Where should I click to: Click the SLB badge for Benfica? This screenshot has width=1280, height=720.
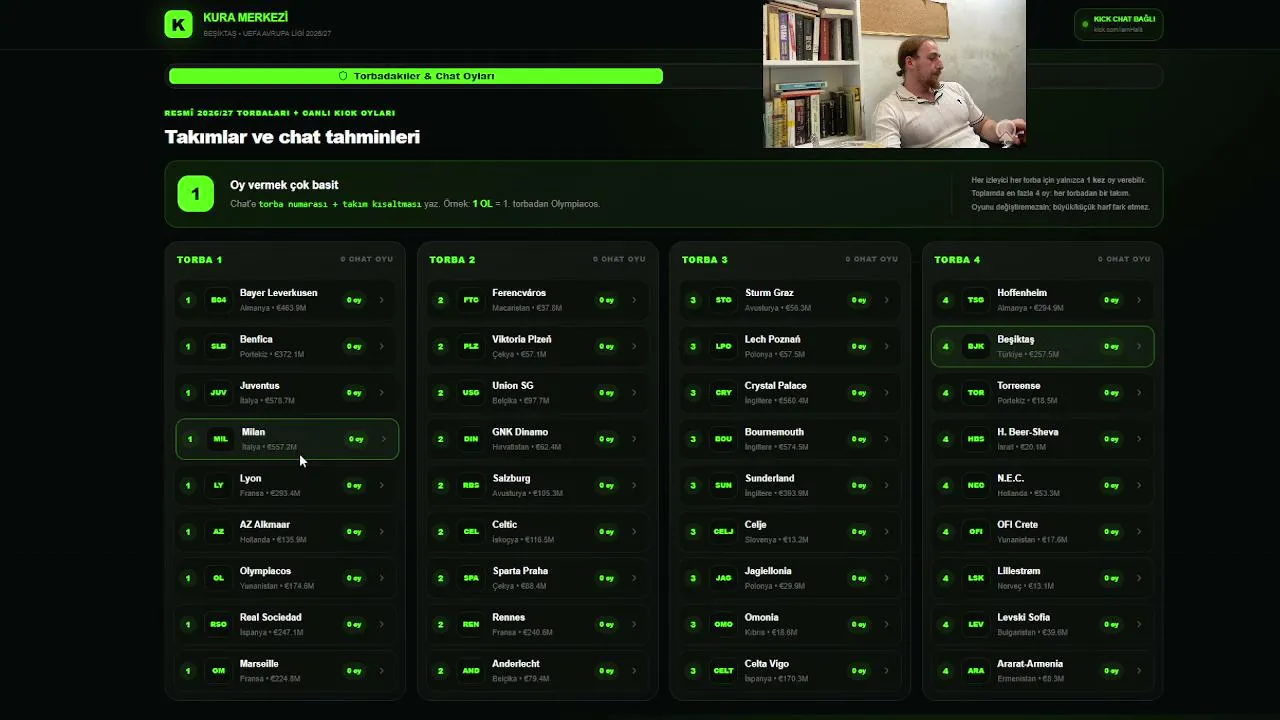pos(218,346)
